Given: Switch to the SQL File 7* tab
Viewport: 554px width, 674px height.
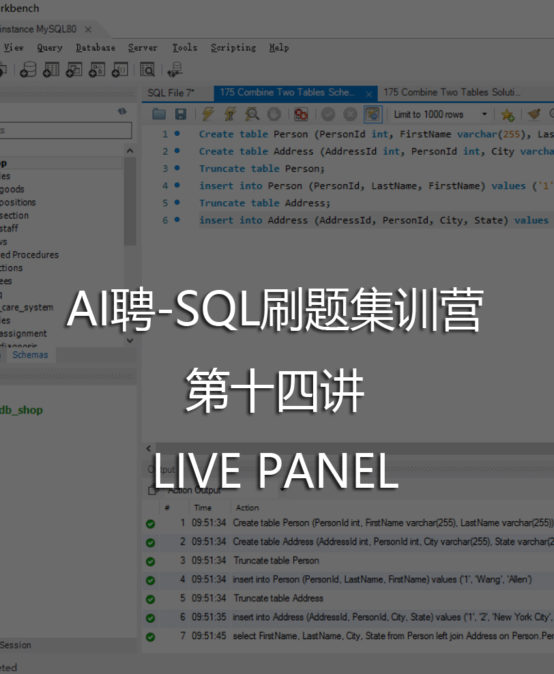Looking at the screenshot, I should click(x=171, y=93).
